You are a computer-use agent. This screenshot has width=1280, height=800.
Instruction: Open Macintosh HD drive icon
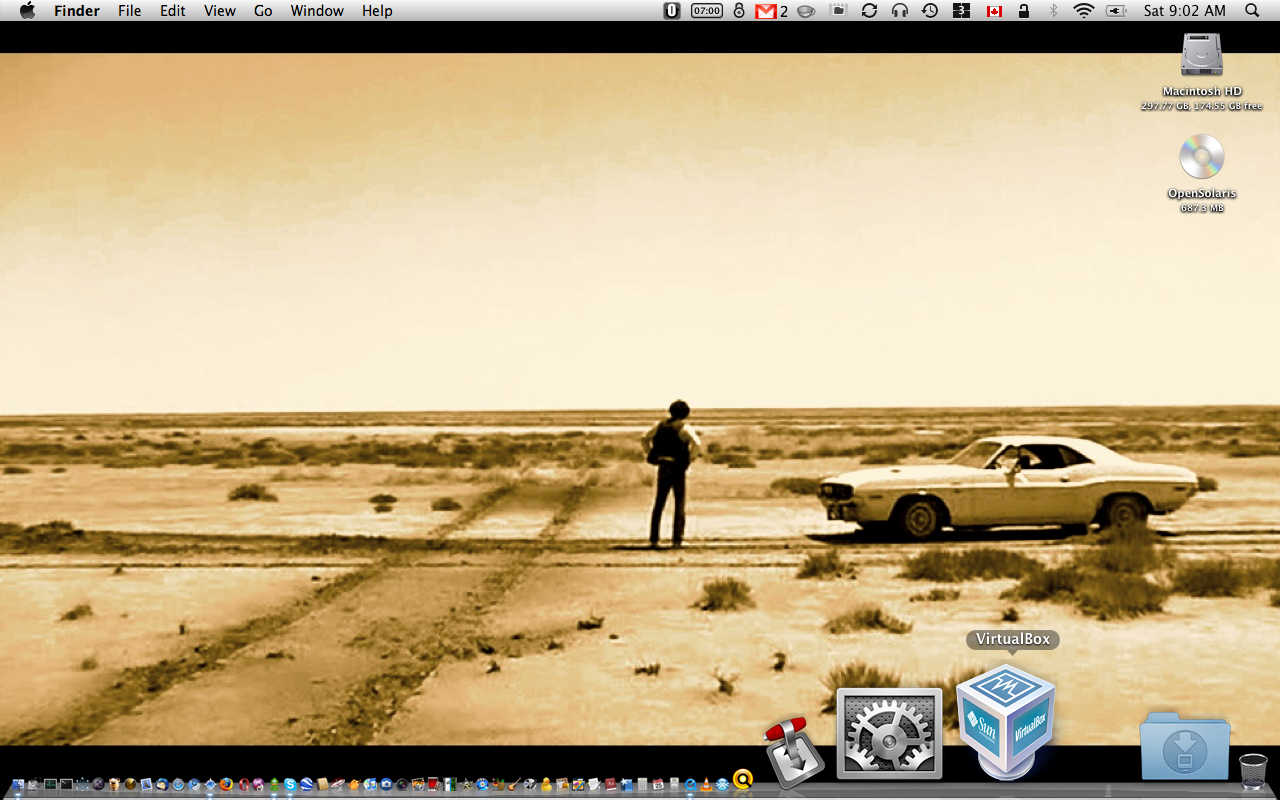[1201, 55]
